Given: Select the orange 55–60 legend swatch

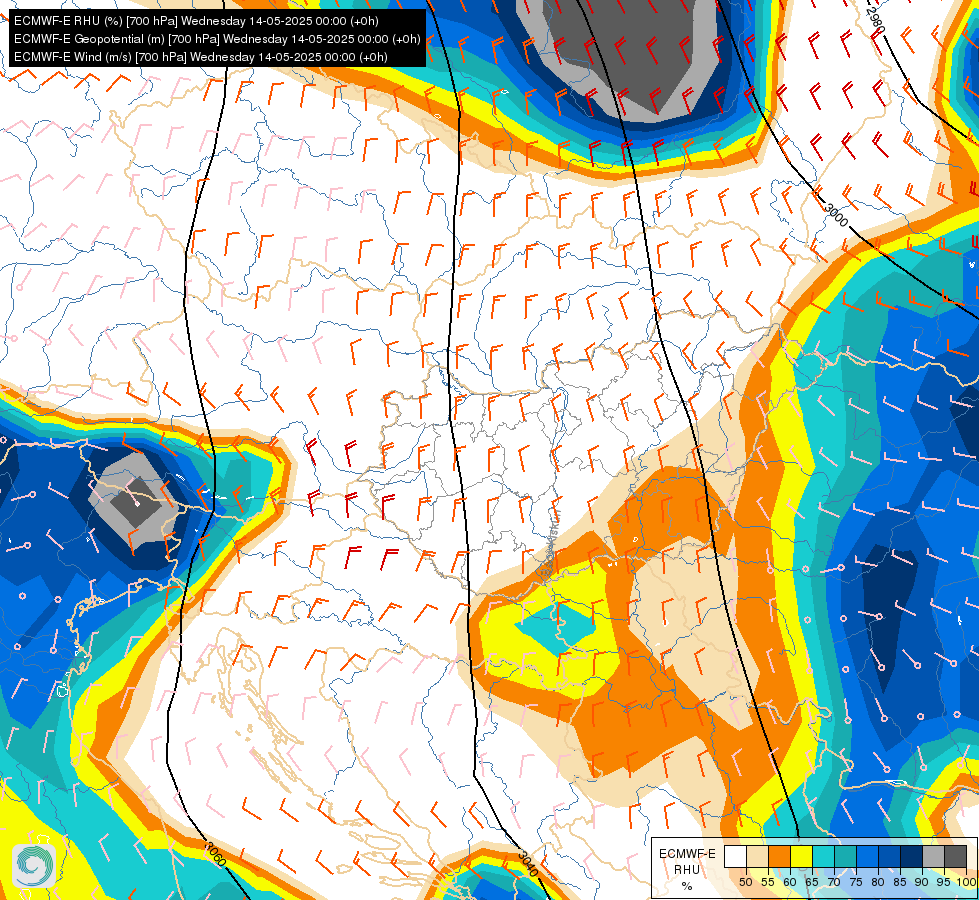Looking at the screenshot, I should tap(780, 856).
